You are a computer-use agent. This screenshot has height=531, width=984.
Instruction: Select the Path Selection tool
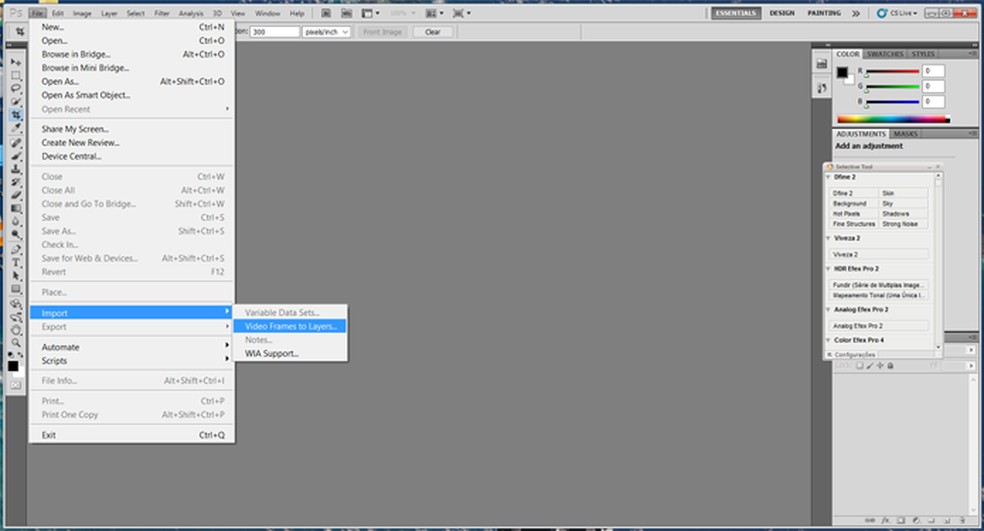pyautogui.click(x=16, y=276)
